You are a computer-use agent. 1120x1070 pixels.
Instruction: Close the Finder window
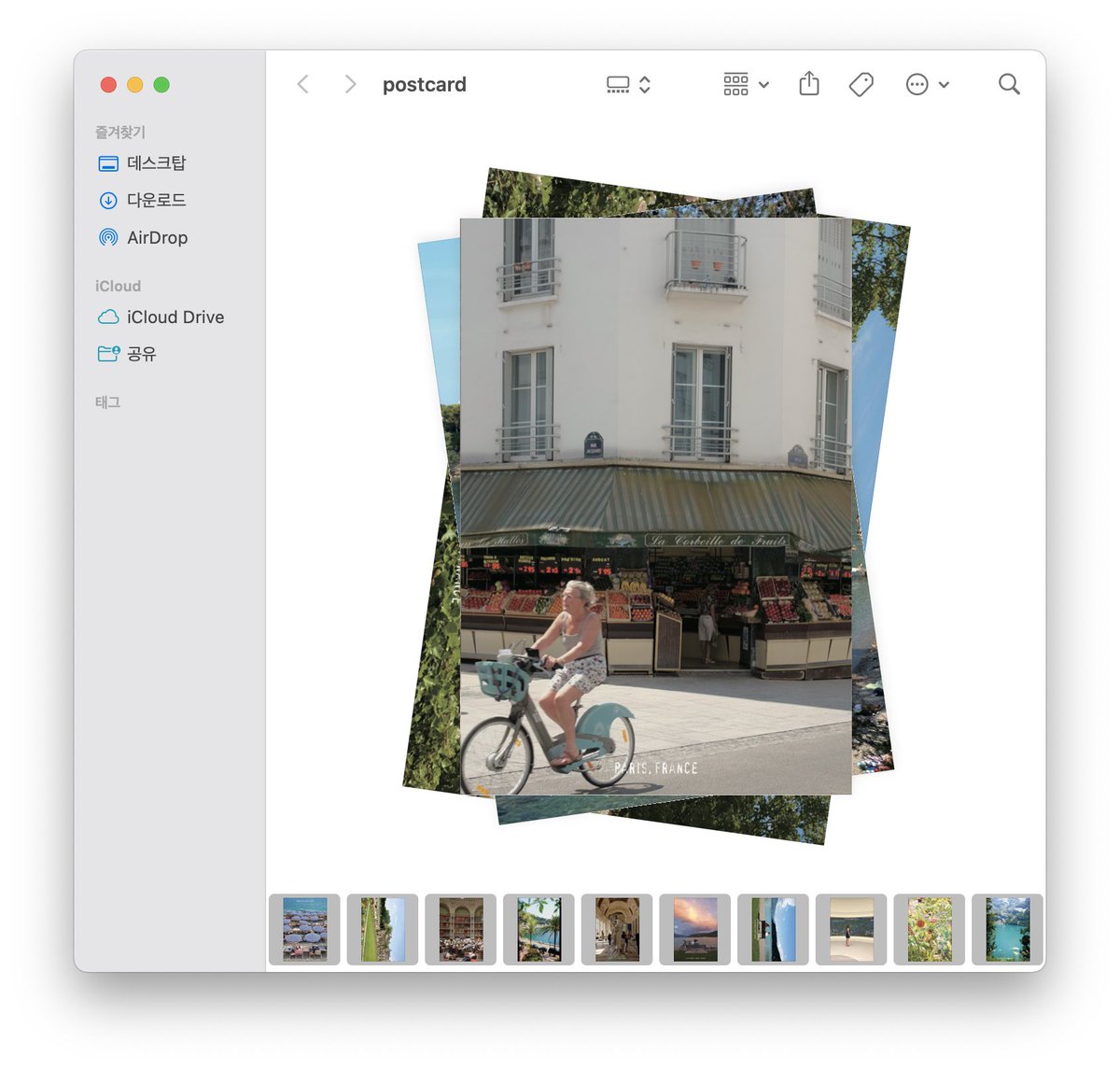pyautogui.click(x=108, y=85)
